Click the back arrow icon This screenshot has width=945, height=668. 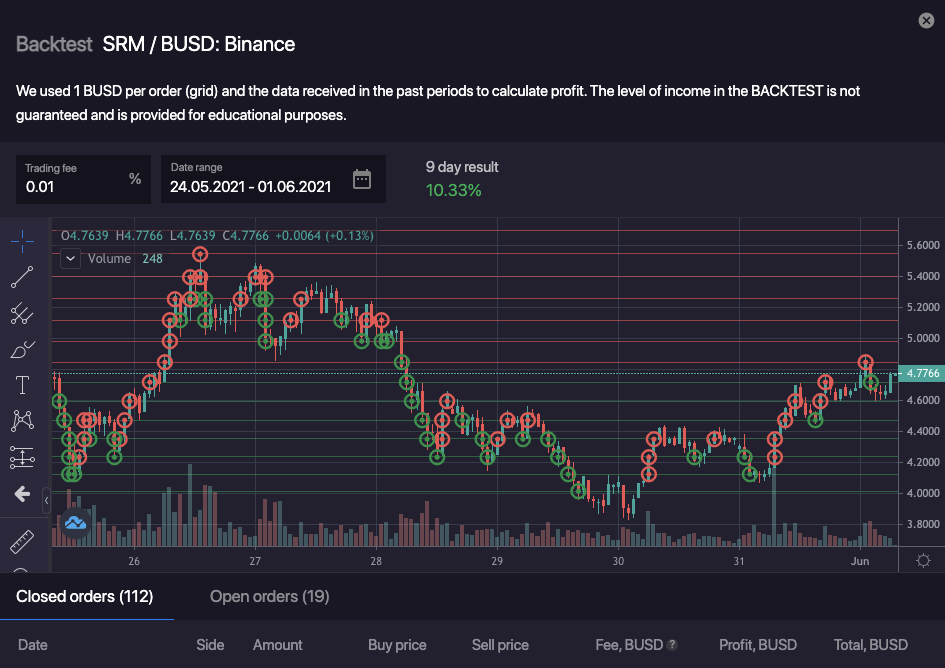[22, 494]
